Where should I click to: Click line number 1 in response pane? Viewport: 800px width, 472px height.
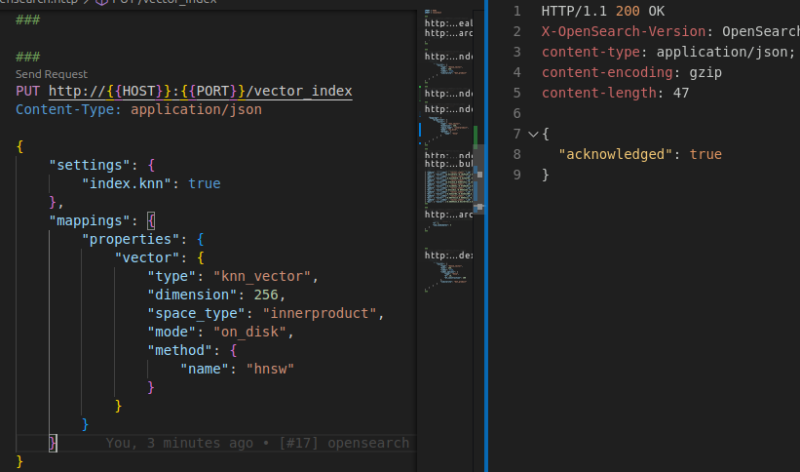516,10
